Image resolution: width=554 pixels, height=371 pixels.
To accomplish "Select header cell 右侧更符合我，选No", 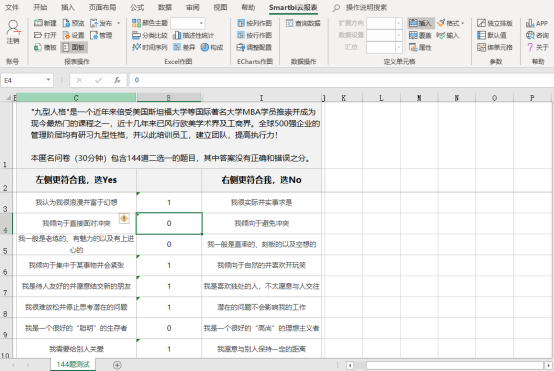I will click(x=261, y=180).
